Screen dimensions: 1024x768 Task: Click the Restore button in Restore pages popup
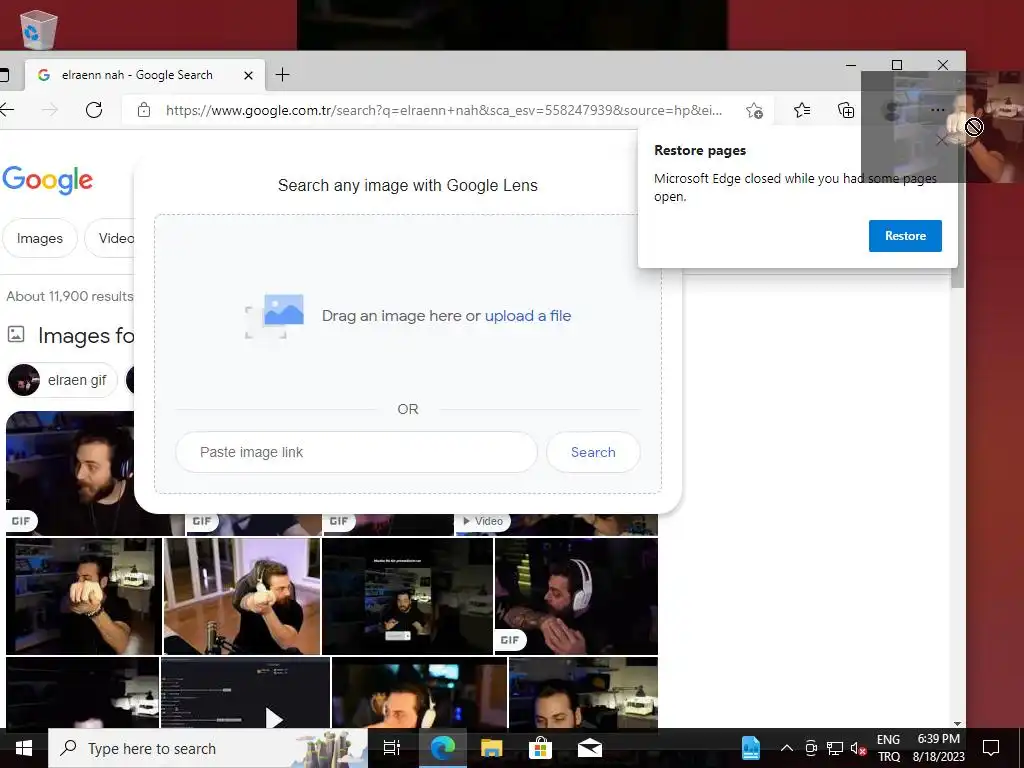[x=905, y=236]
